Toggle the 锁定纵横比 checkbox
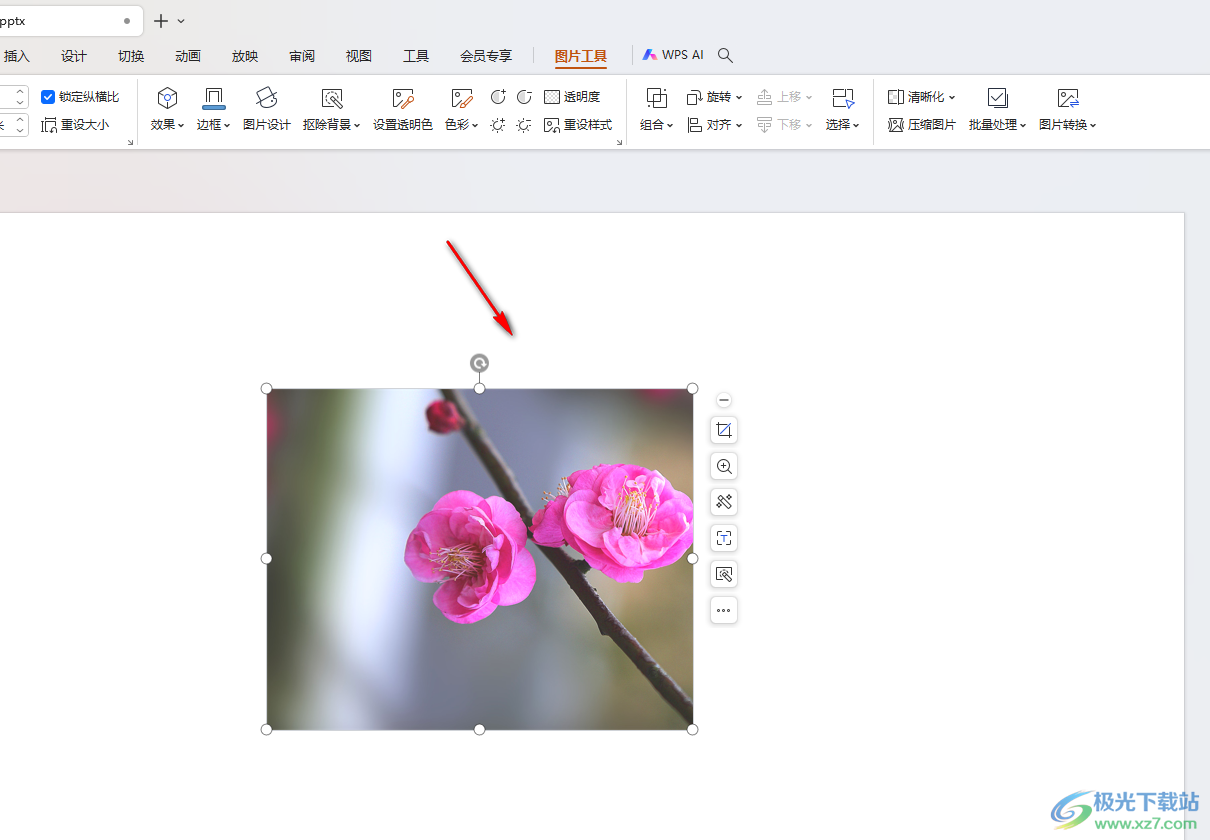This screenshot has width=1210, height=840. pos(48,97)
